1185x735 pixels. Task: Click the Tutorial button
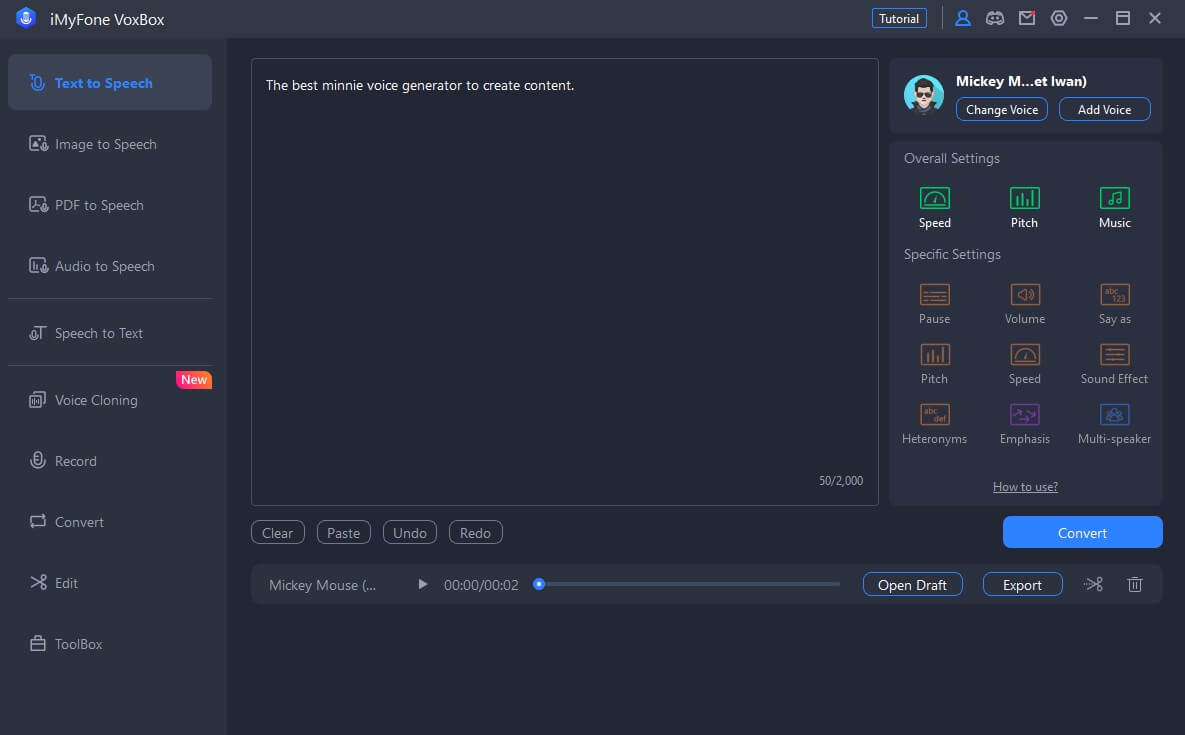pyautogui.click(x=899, y=18)
